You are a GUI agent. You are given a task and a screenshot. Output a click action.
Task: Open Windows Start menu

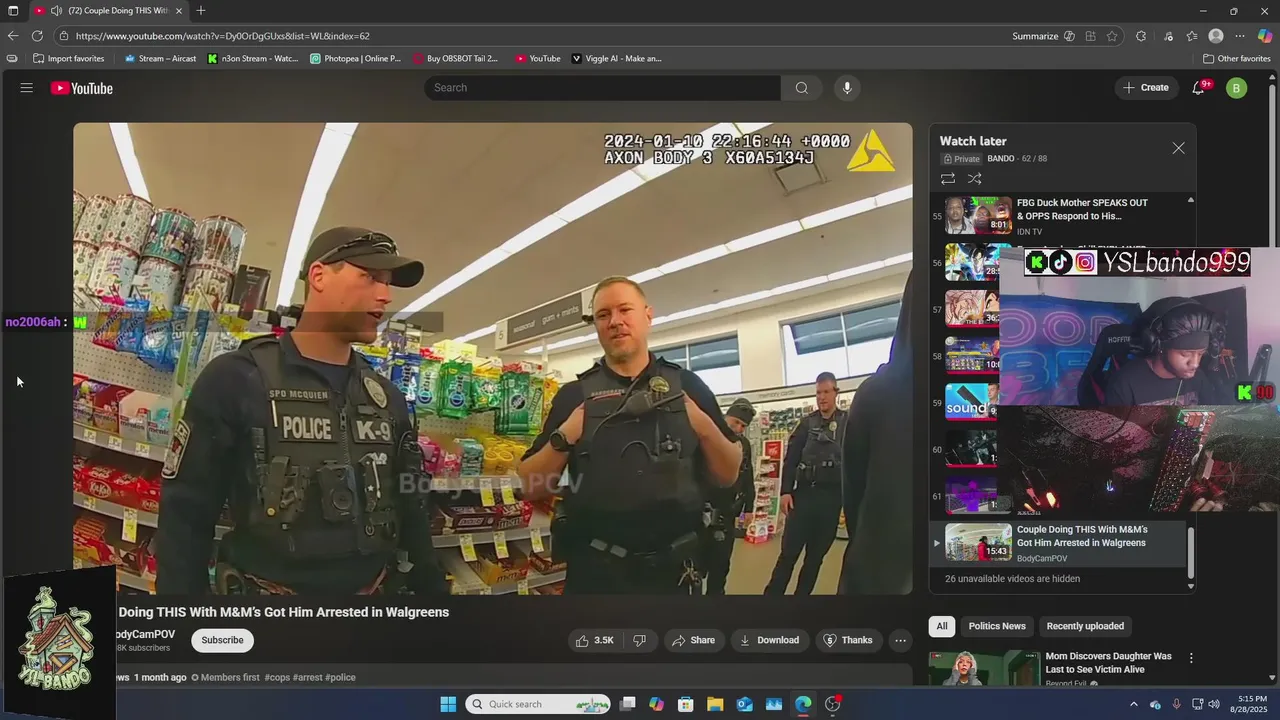click(x=448, y=704)
